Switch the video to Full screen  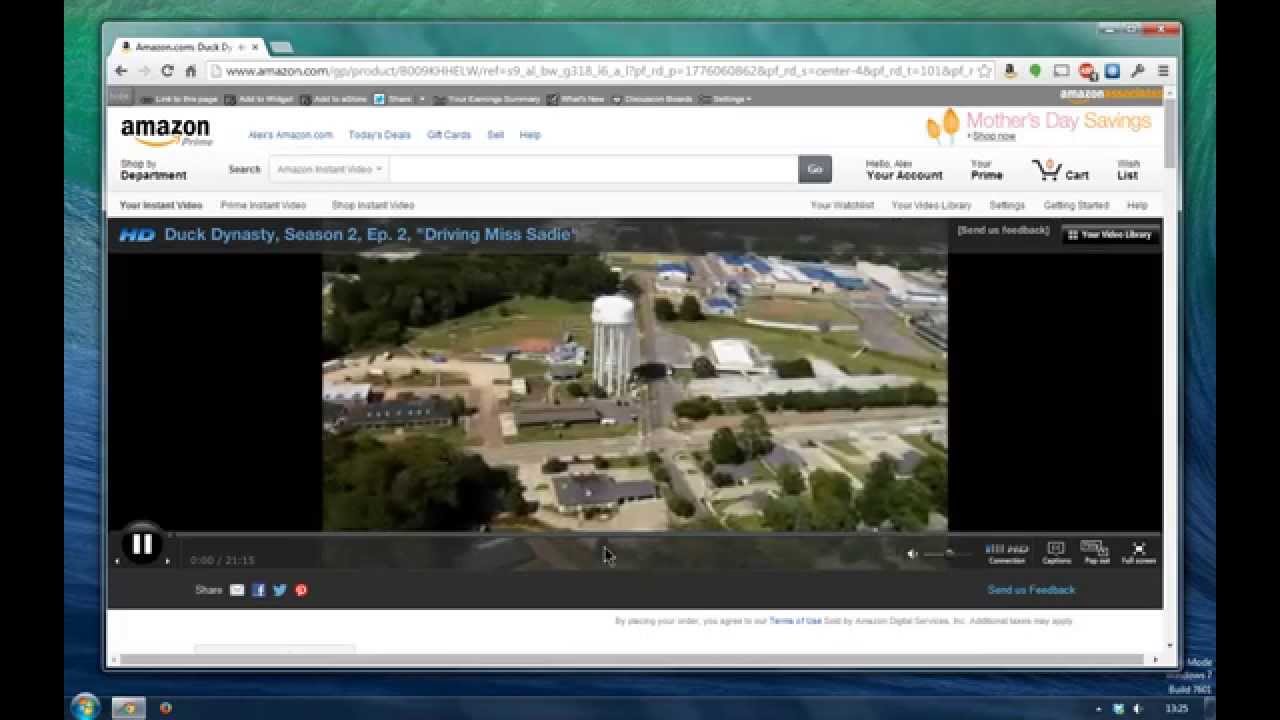click(x=1138, y=553)
